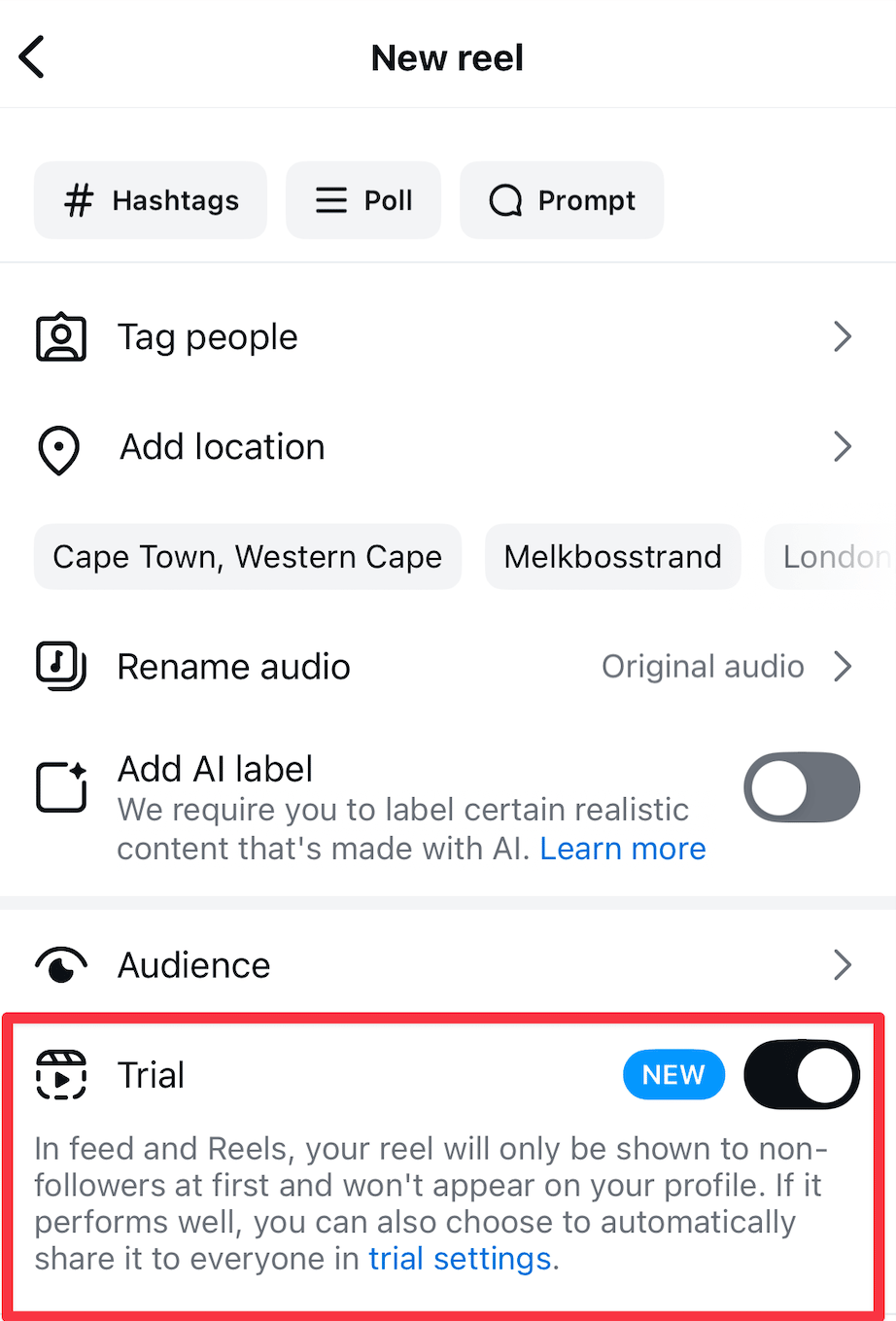This screenshot has height=1321, width=896.
Task: Select the Cape Town, Western Cape location chip
Action: (x=248, y=557)
